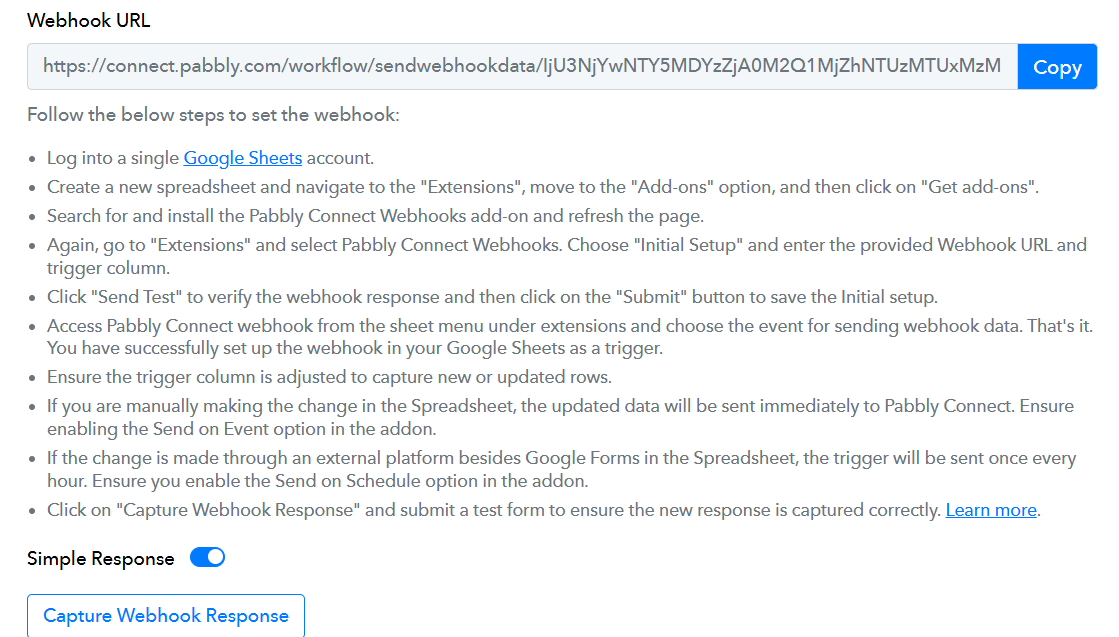The height and width of the screenshot is (637, 1119).
Task: Click the "external platform besides Google Forms" step
Action: (400, 458)
